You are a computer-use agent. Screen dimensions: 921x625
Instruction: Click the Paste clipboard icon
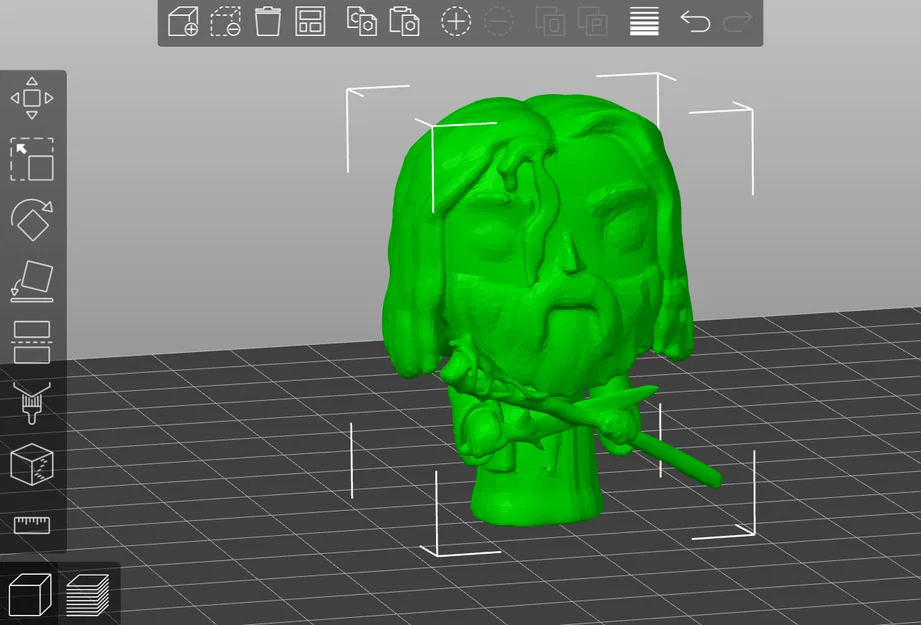(x=404, y=22)
